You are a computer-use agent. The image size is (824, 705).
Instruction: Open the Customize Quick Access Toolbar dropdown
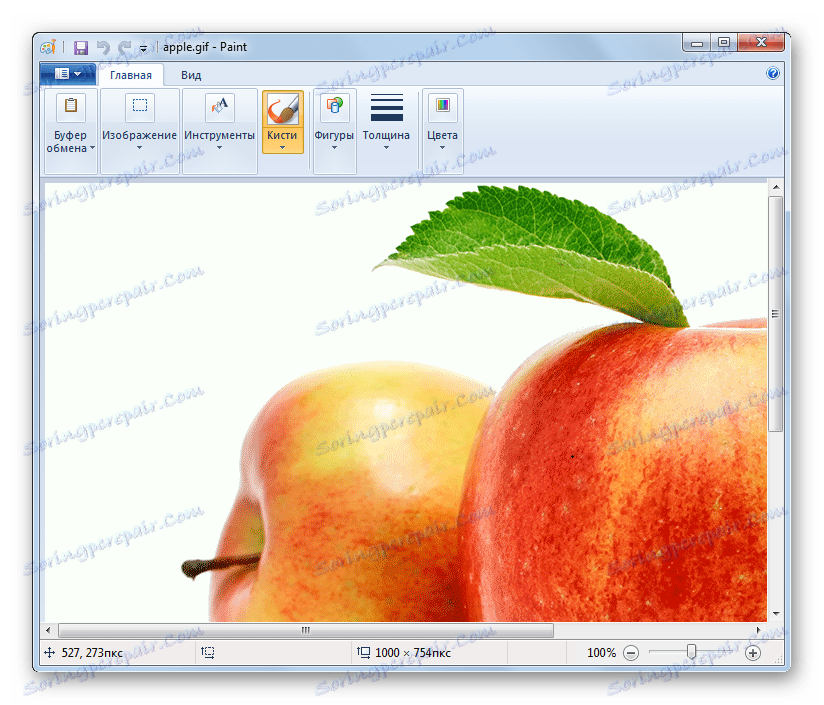143,49
